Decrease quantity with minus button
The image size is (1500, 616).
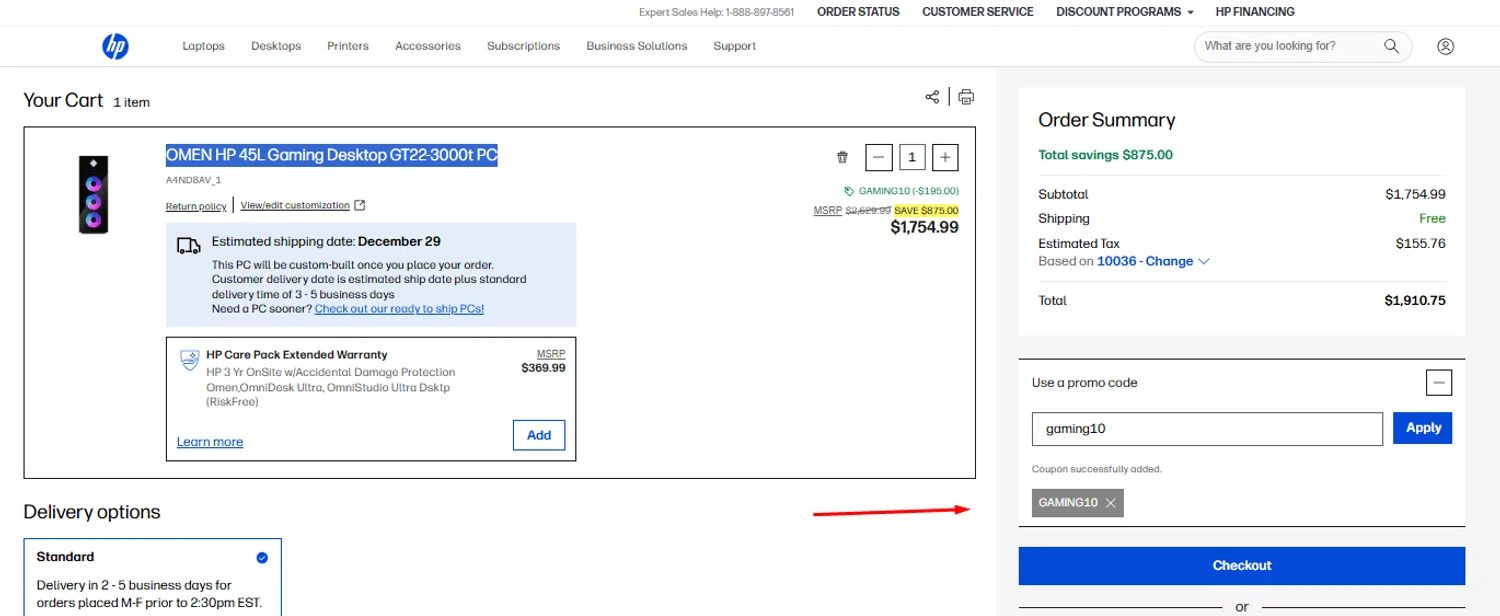pos(878,157)
